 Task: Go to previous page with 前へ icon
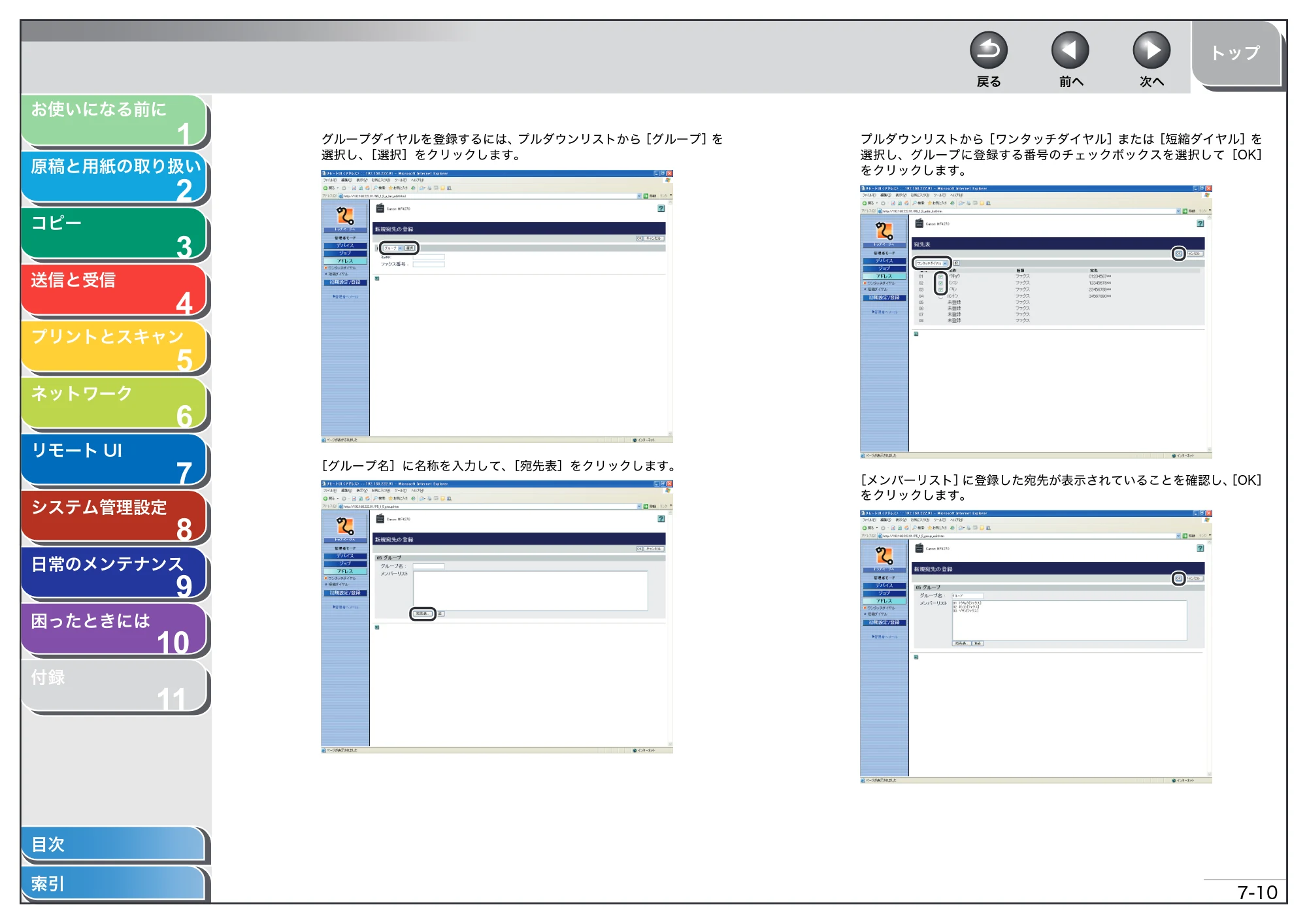point(1070,50)
